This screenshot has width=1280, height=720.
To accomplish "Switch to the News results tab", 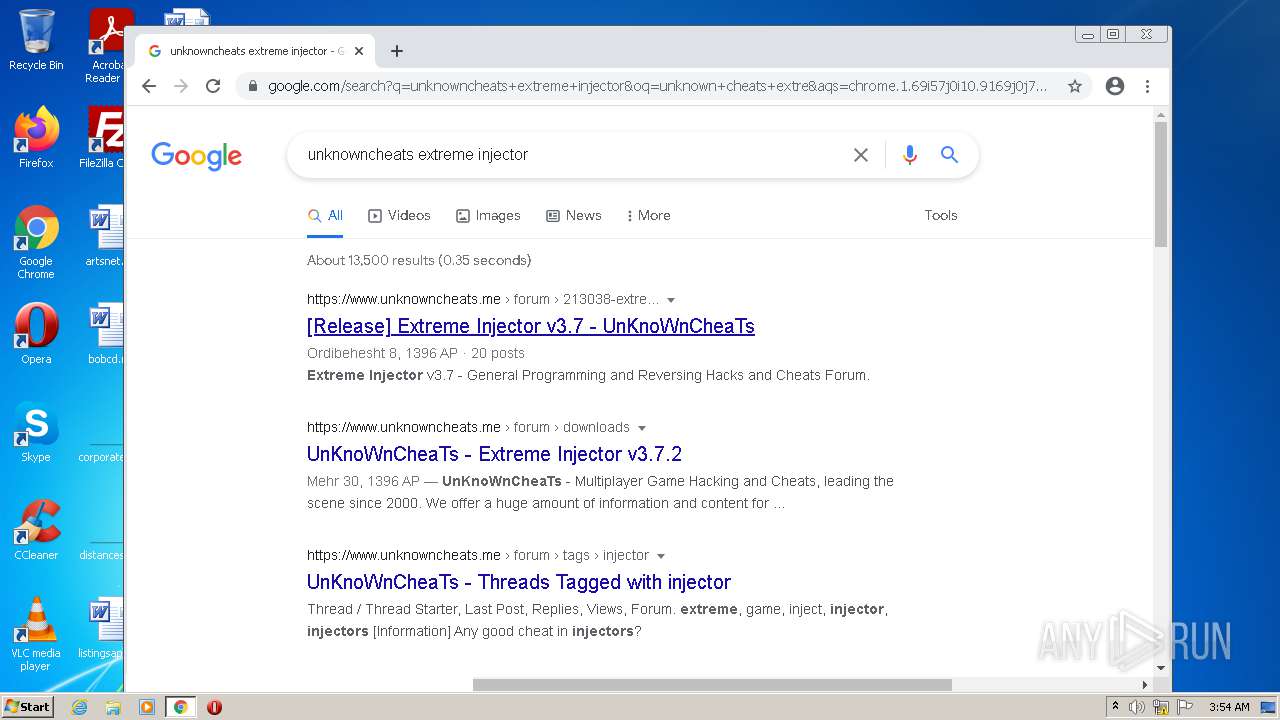I will pyautogui.click(x=573, y=215).
